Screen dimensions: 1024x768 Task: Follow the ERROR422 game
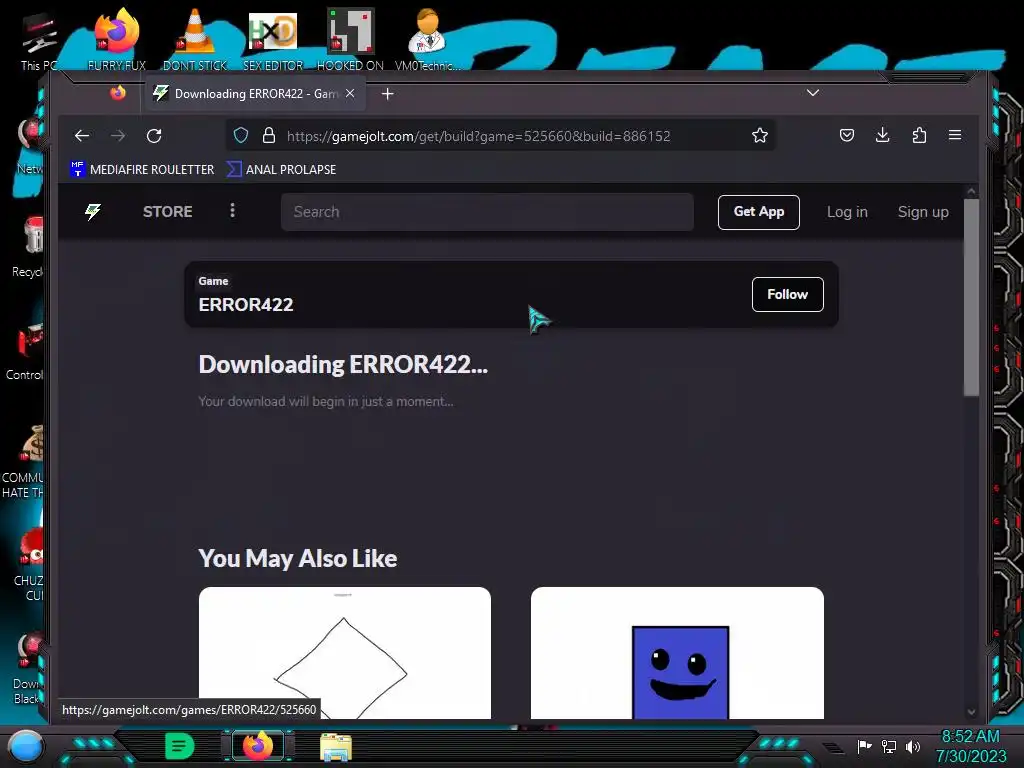pyautogui.click(x=788, y=295)
